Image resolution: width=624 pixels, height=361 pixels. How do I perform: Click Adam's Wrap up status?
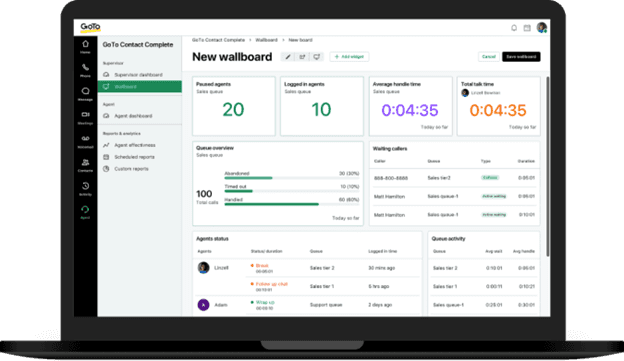point(265,302)
